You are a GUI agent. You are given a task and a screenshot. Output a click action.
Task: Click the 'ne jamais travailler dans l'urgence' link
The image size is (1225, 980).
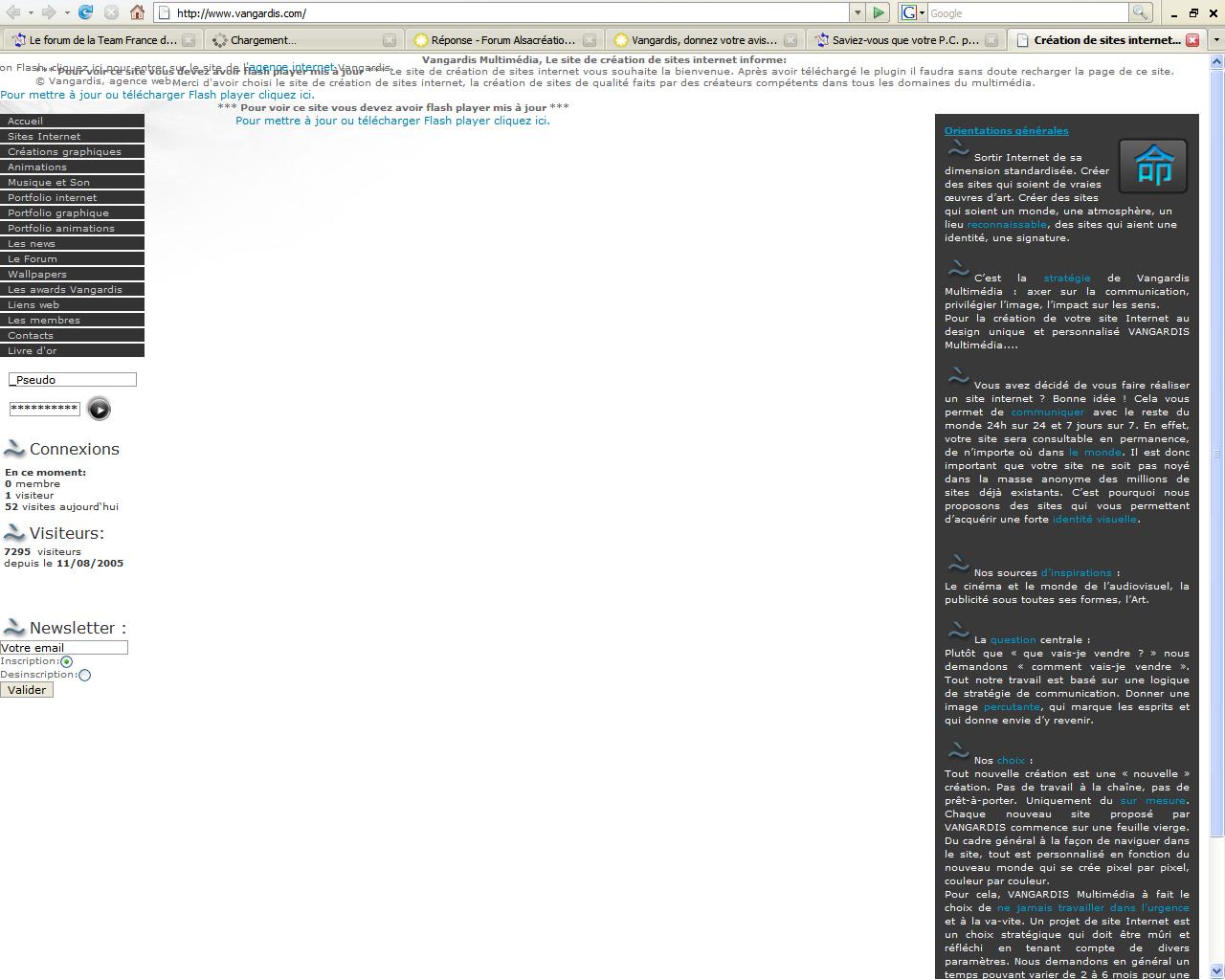point(1093,907)
